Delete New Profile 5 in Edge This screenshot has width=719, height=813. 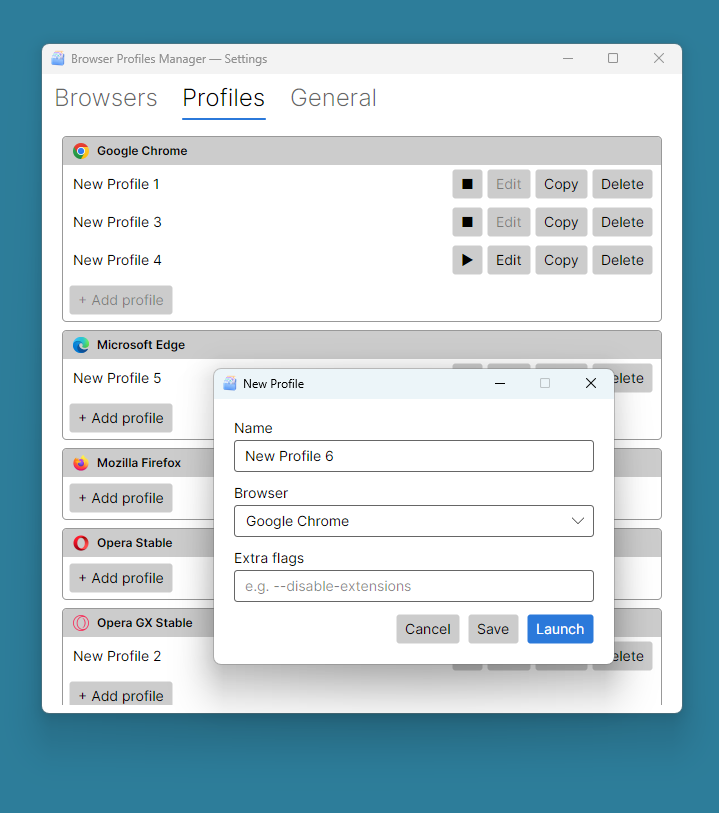click(x=633, y=378)
